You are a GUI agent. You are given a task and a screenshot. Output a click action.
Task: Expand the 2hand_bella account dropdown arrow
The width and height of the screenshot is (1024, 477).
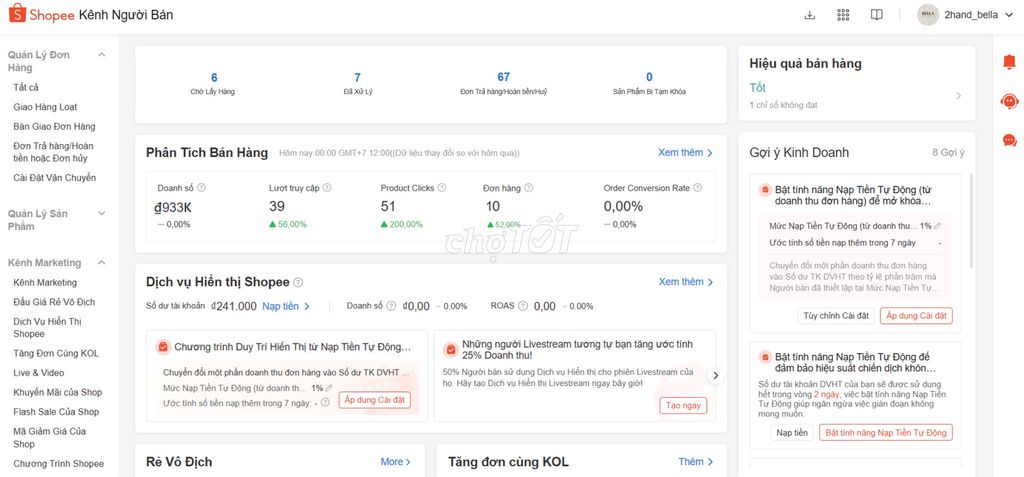(x=1009, y=15)
